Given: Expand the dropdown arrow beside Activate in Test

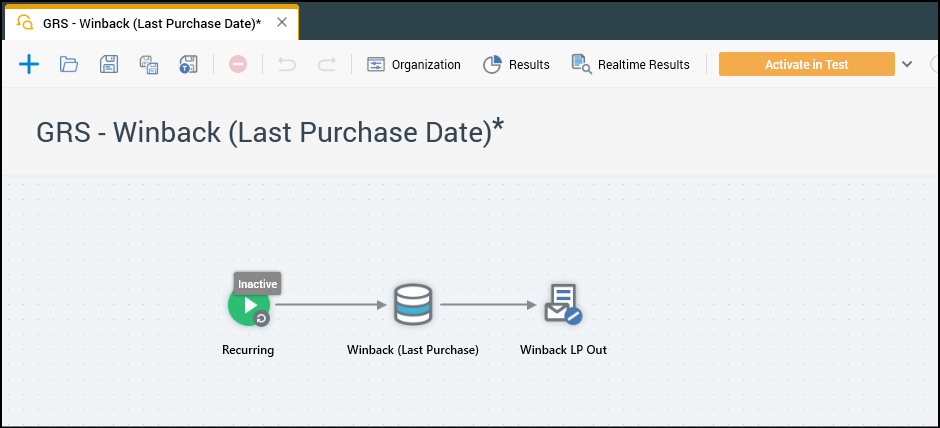Looking at the screenshot, I should [907, 64].
